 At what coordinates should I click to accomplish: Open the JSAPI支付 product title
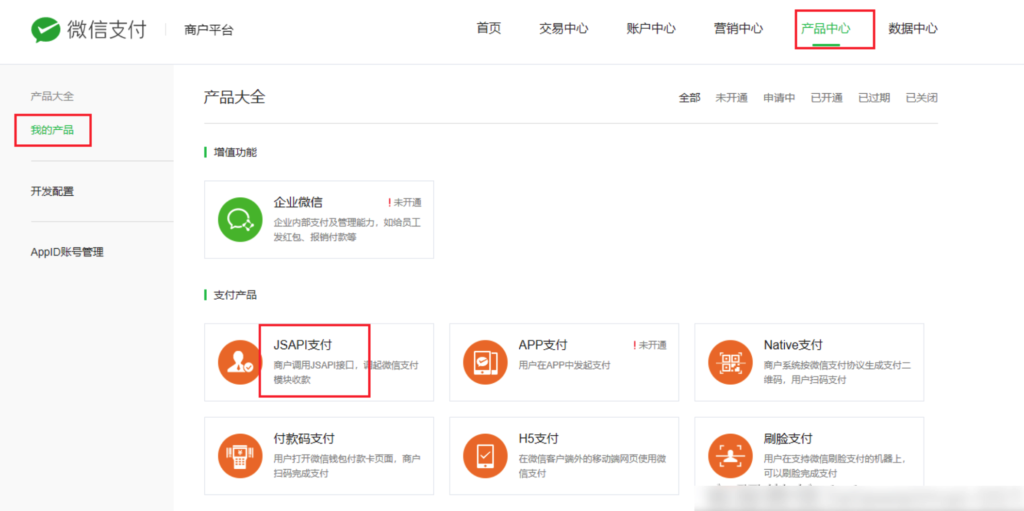[302, 345]
